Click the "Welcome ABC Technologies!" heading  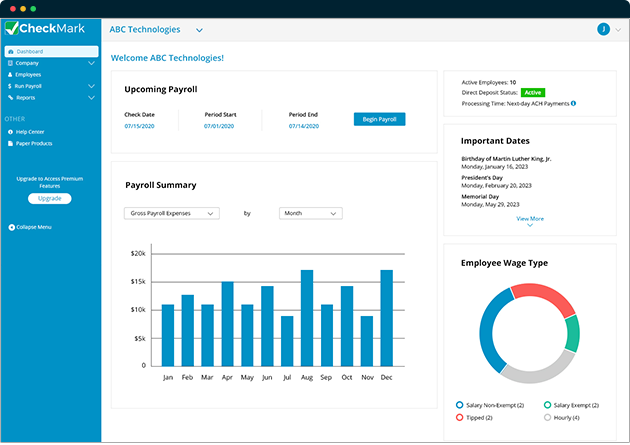click(167, 58)
